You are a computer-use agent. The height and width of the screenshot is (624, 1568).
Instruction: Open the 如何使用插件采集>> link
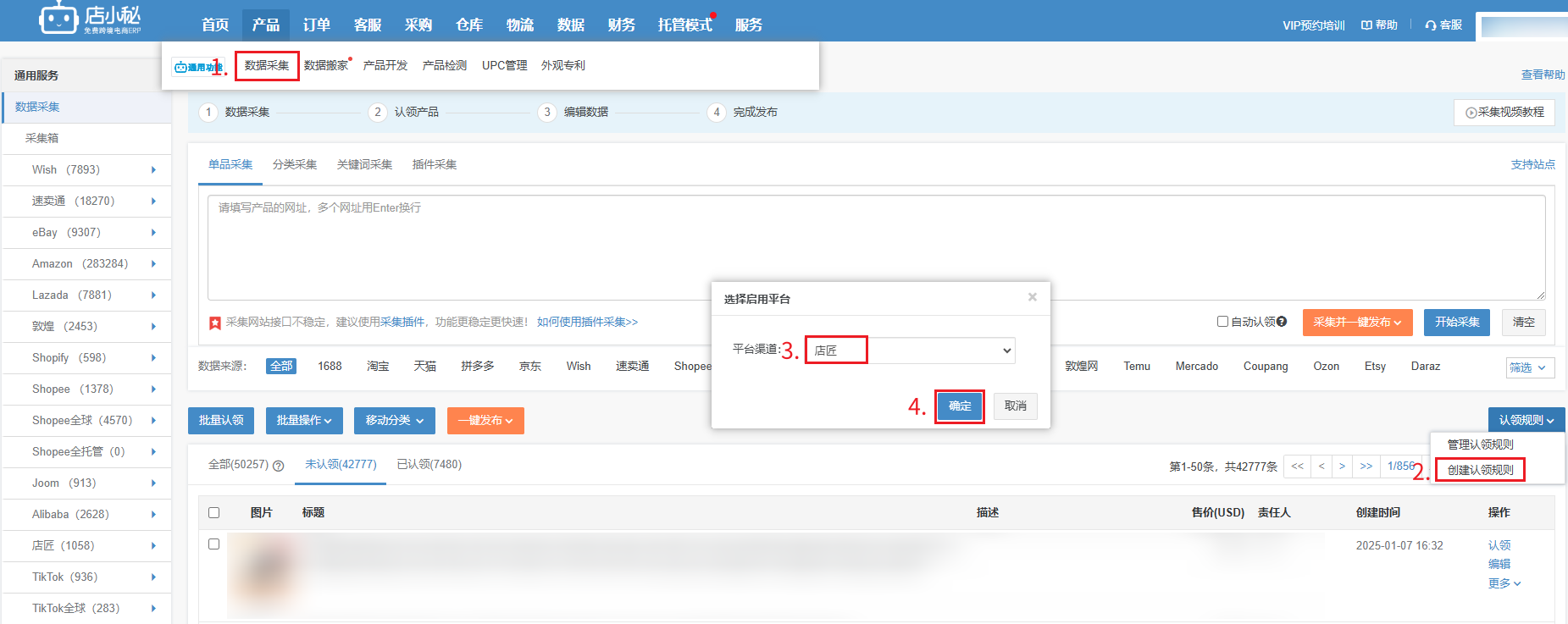coord(587,322)
